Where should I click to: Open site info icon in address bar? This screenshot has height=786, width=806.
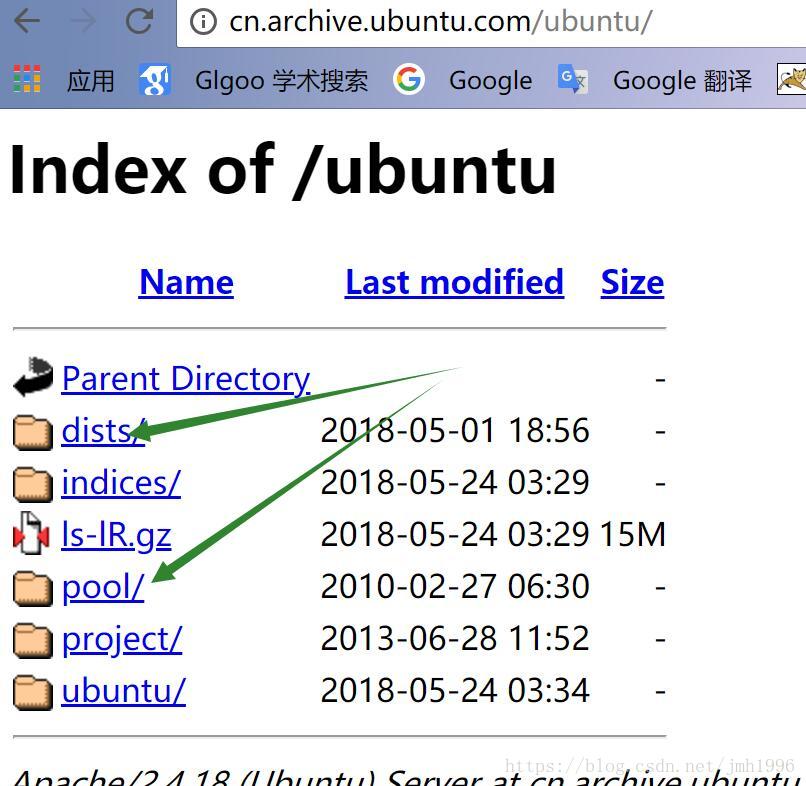(203, 22)
